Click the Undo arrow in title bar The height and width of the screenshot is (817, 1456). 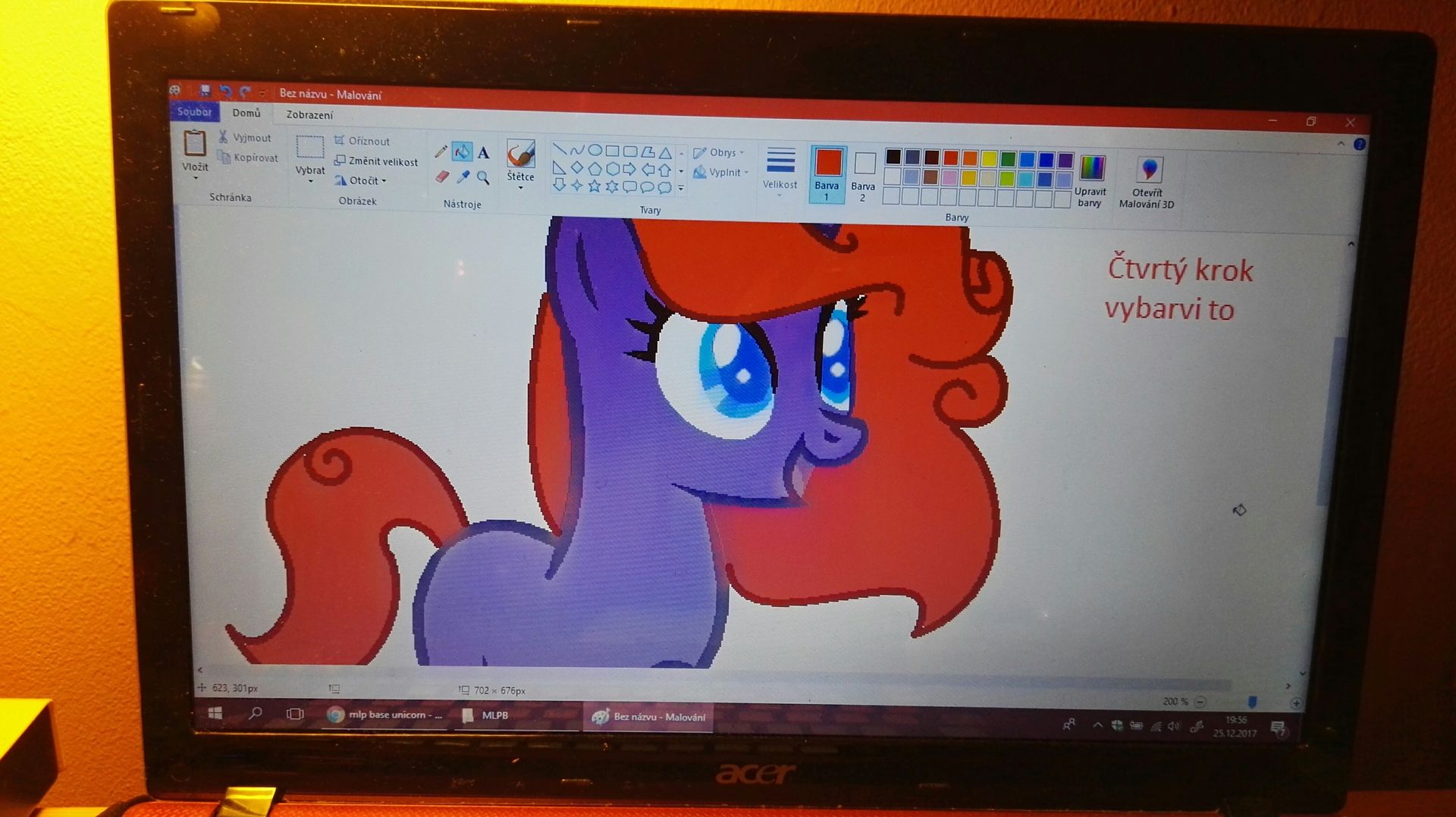225,92
